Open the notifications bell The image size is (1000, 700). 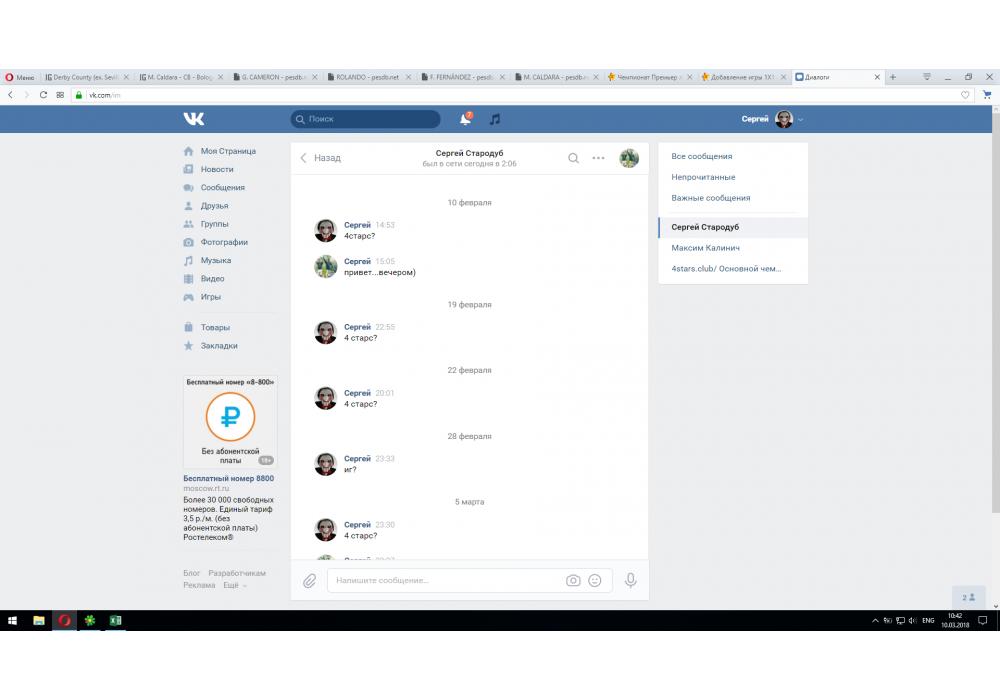tap(465, 119)
